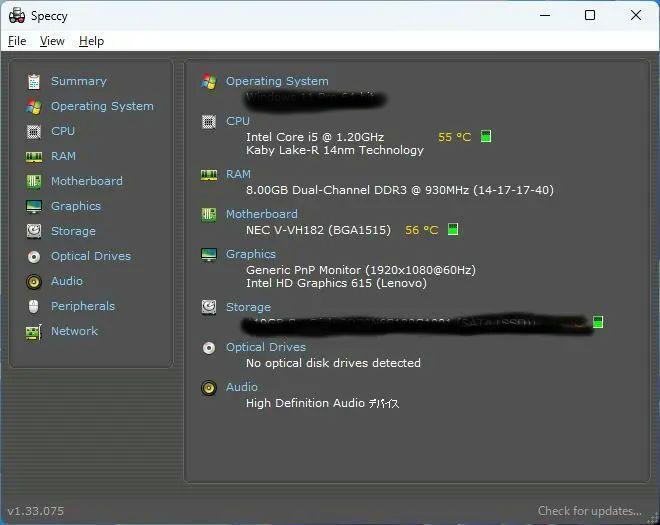Image resolution: width=660 pixels, height=525 pixels.
Task: Click the CPU chip icon in summary panel
Action: (x=209, y=122)
